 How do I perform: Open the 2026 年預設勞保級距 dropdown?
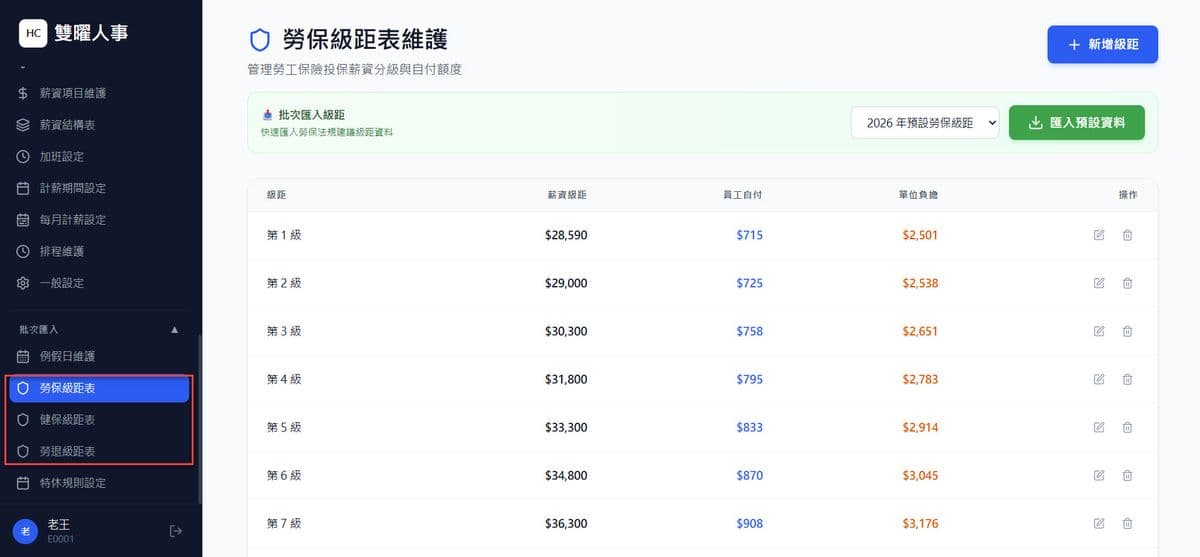[925, 123]
